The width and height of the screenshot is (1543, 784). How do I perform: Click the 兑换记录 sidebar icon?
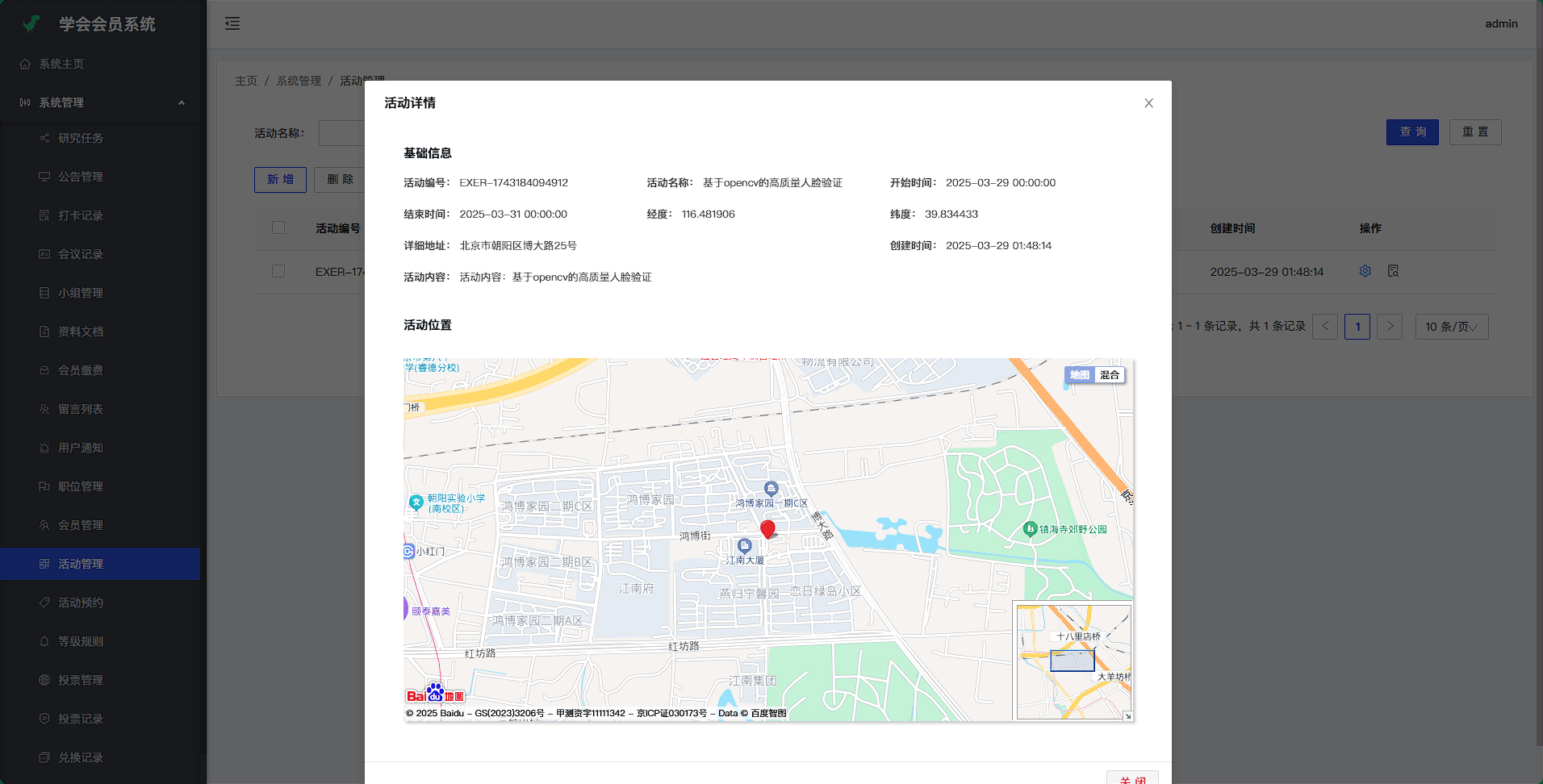pyautogui.click(x=44, y=757)
